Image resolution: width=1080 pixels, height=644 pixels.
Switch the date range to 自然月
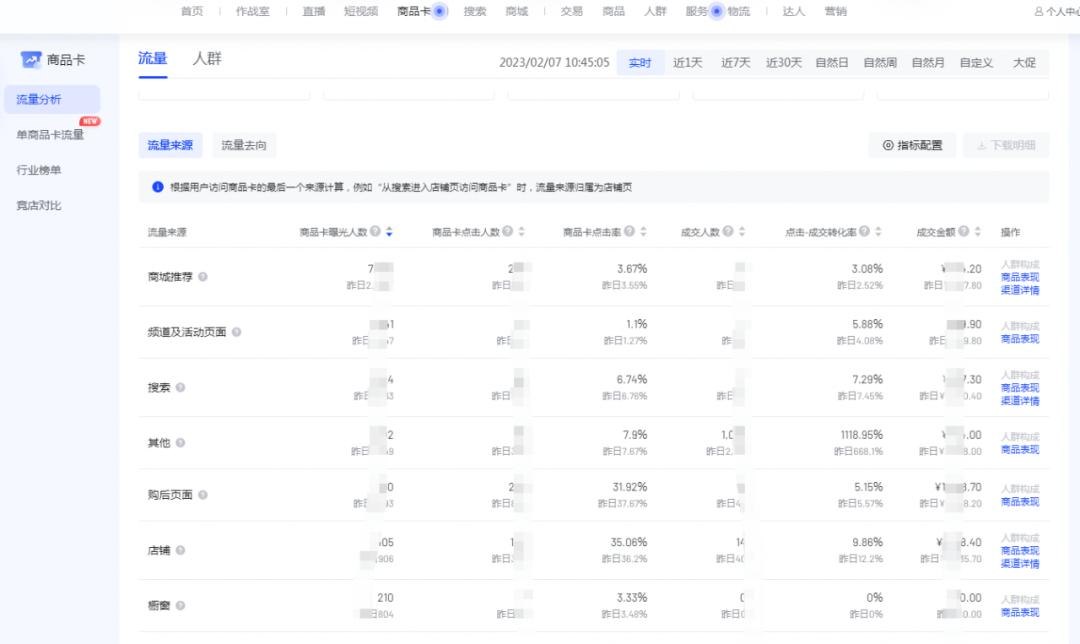click(928, 62)
